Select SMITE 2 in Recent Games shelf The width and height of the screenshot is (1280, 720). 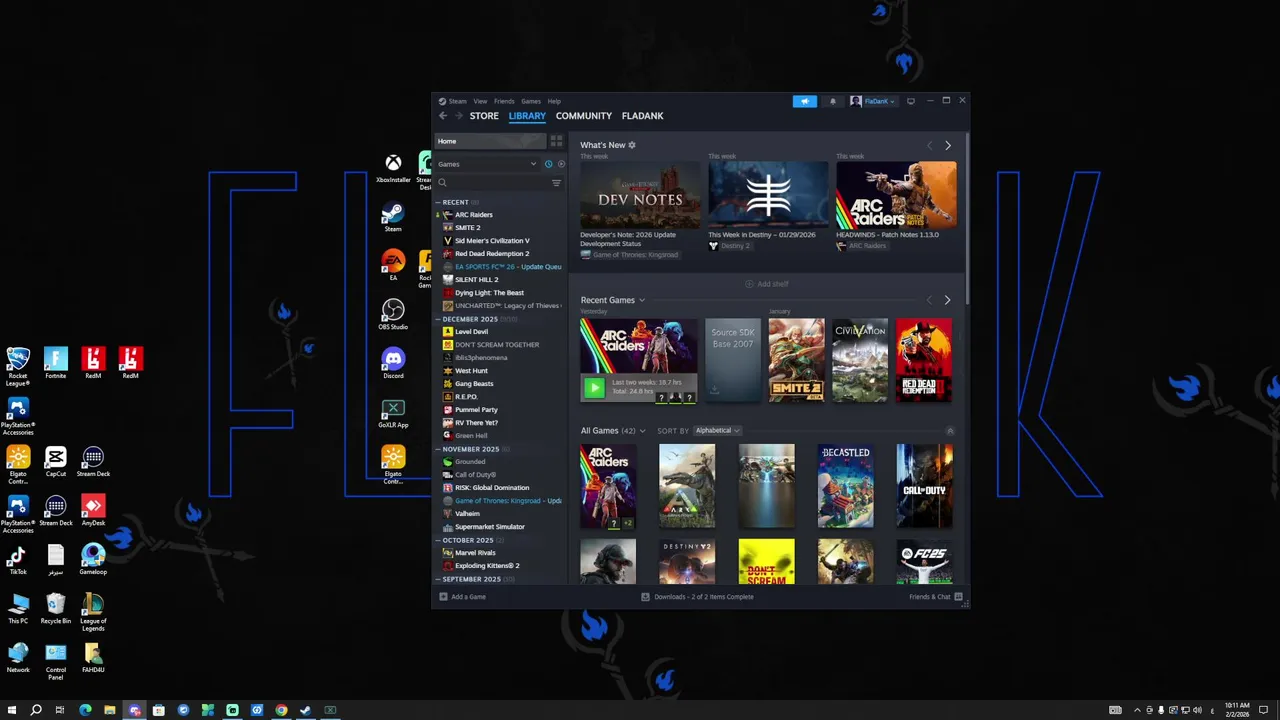point(796,361)
